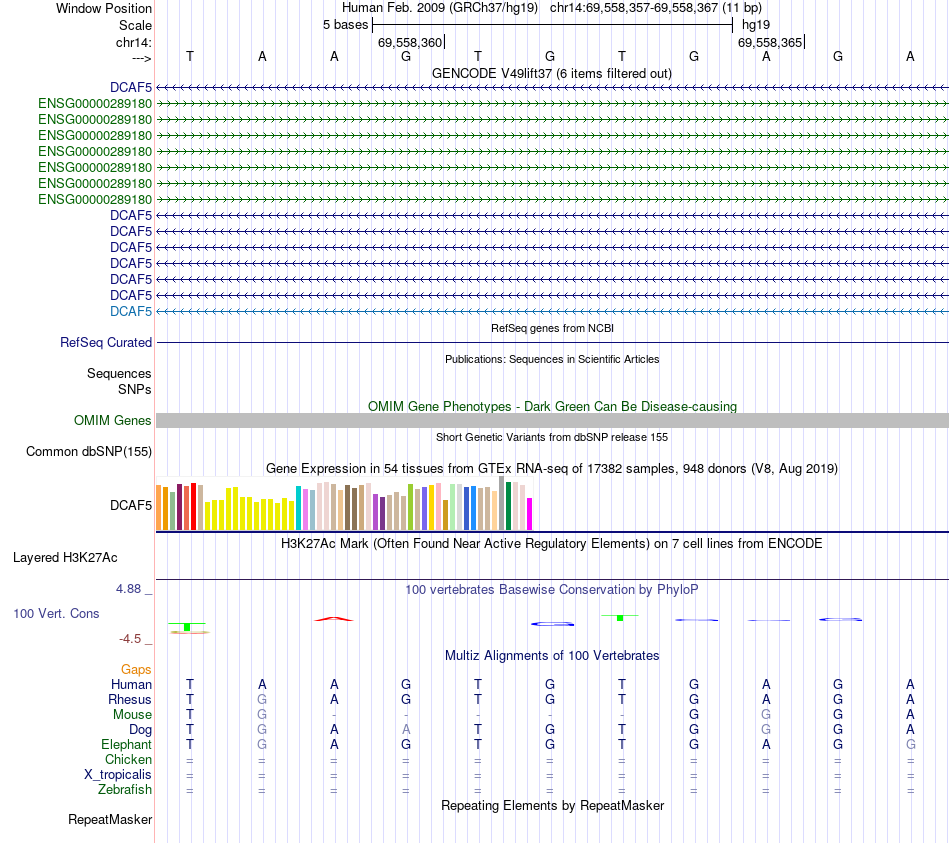Click the SNPs track label
Image resolution: width=950 pixels, height=843 pixels.
click(135, 390)
